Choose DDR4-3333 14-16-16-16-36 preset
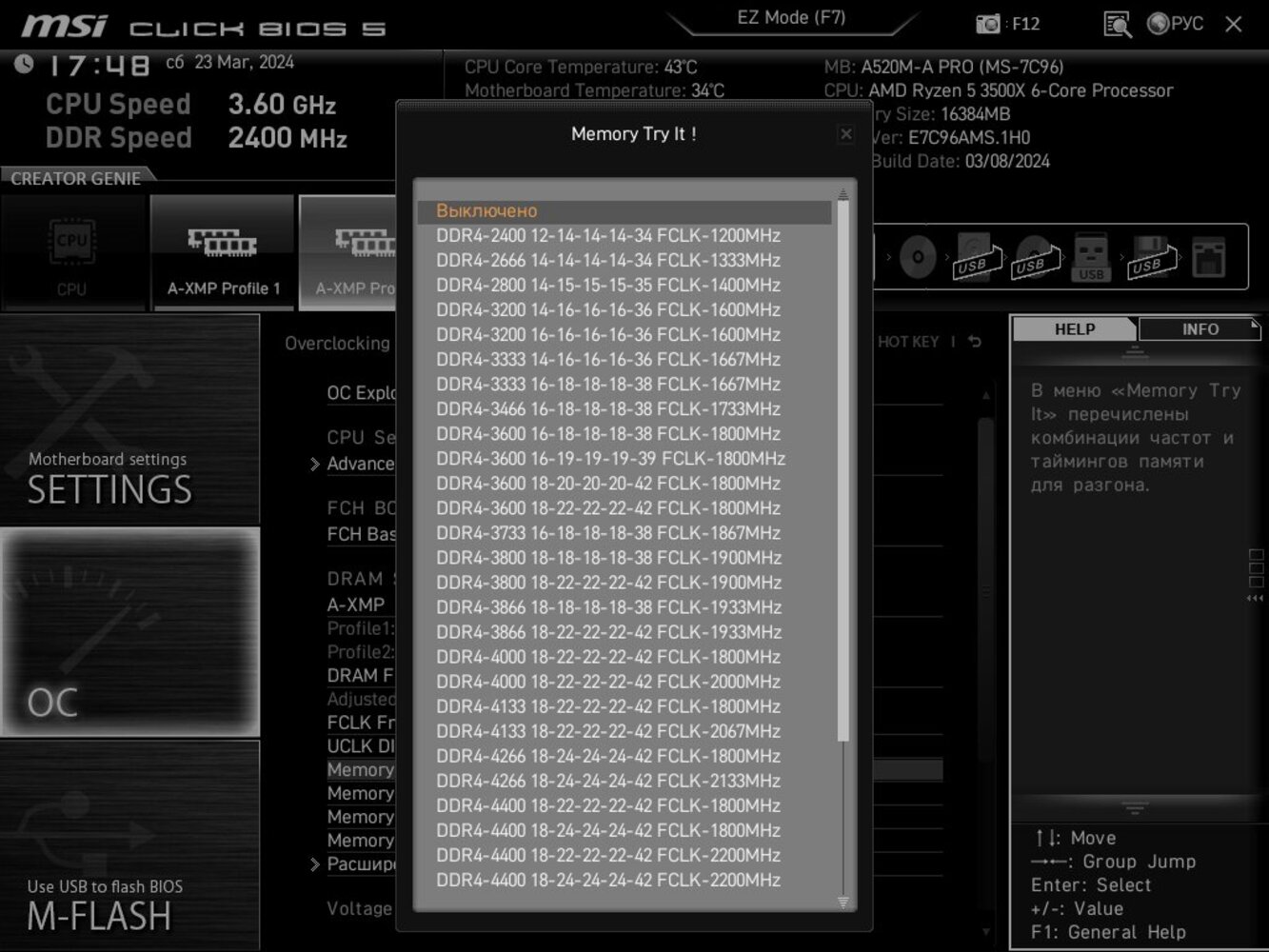Screen dimensions: 1269x952 (625, 360)
